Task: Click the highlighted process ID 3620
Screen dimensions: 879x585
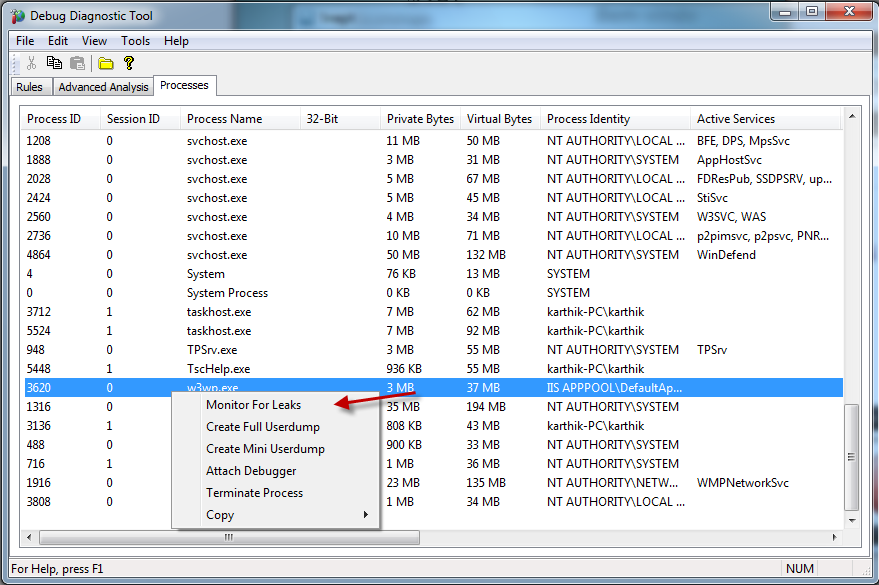Action: click(39, 388)
